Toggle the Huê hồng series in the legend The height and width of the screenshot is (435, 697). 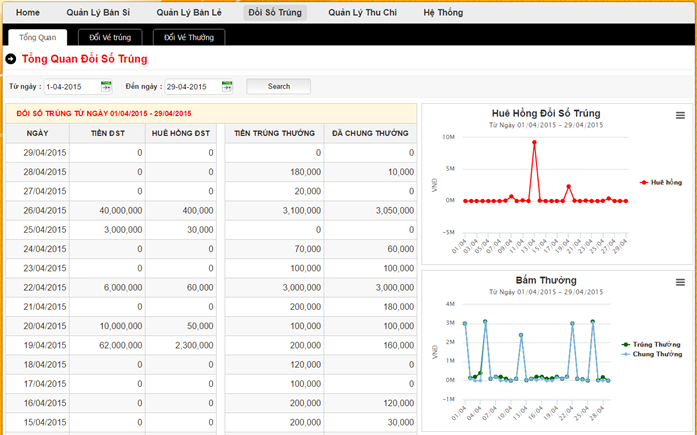pos(660,183)
